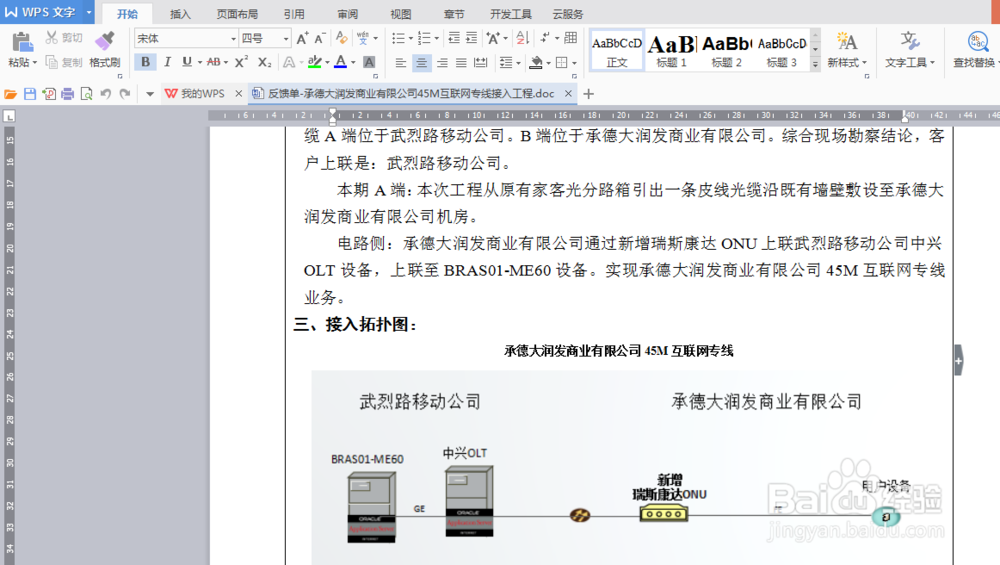Align text right

click(442, 62)
